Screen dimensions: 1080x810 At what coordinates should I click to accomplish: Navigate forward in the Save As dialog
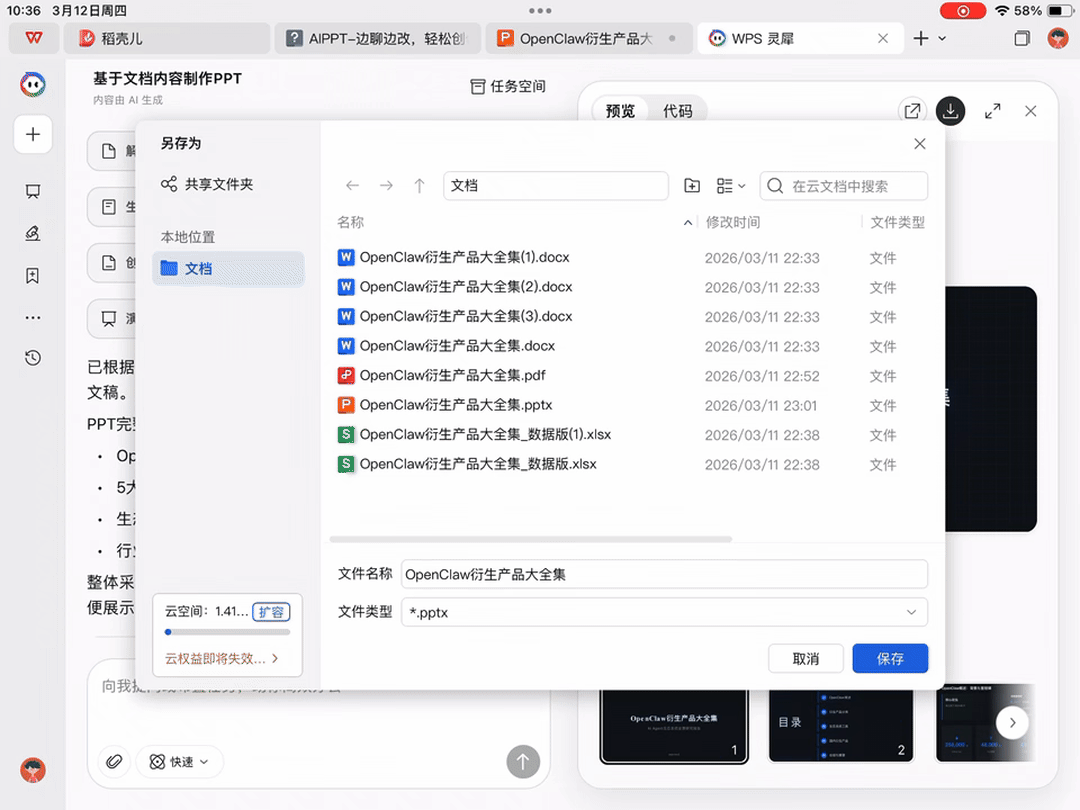click(x=386, y=185)
